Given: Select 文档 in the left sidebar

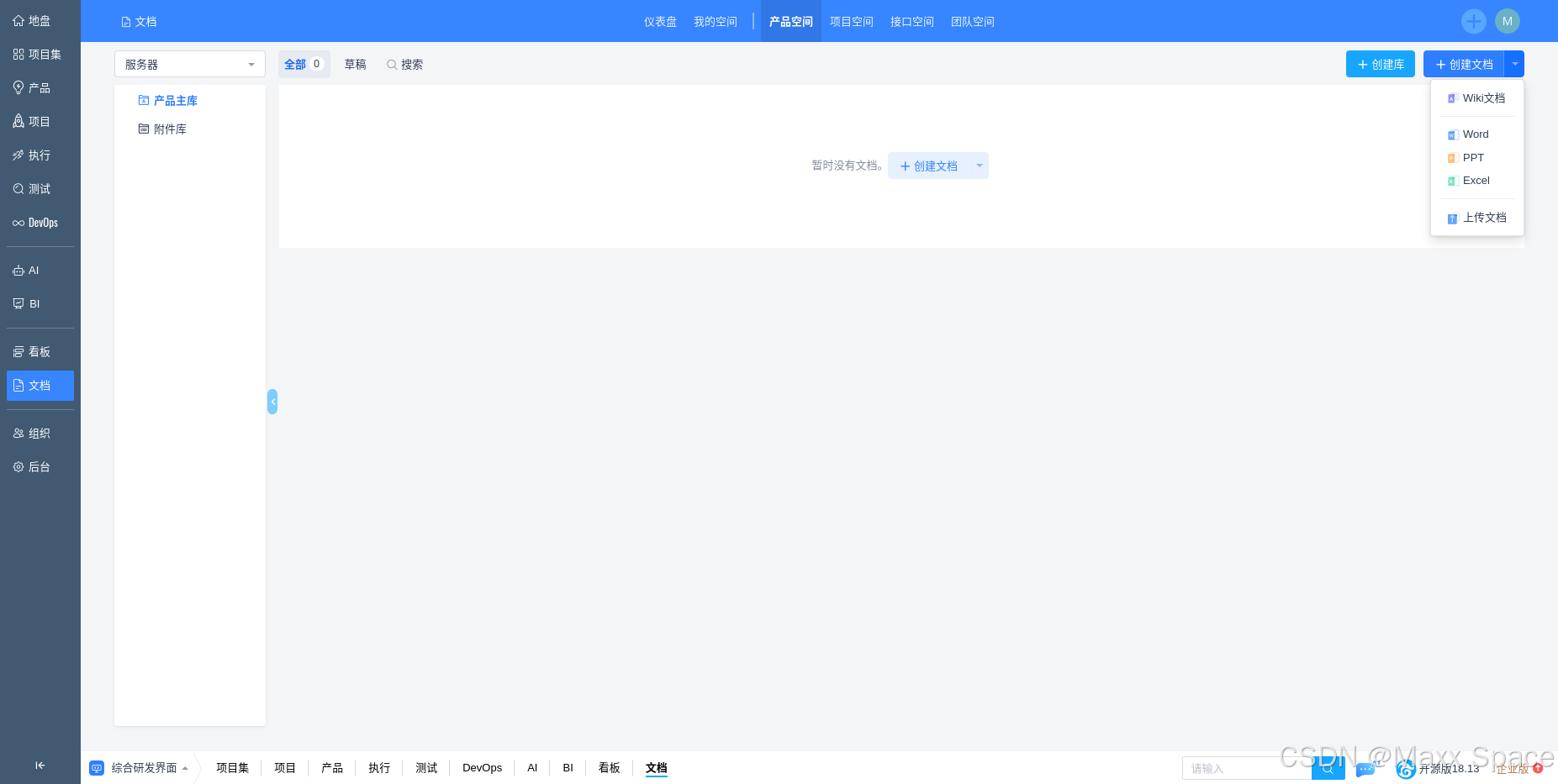Looking at the screenshot, I should point(40,386).
